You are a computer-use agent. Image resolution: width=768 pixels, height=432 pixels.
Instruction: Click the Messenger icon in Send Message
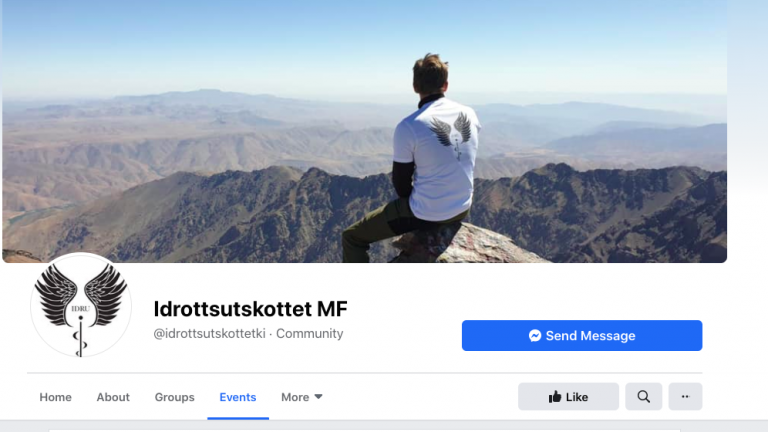click(x=535, y=336)
